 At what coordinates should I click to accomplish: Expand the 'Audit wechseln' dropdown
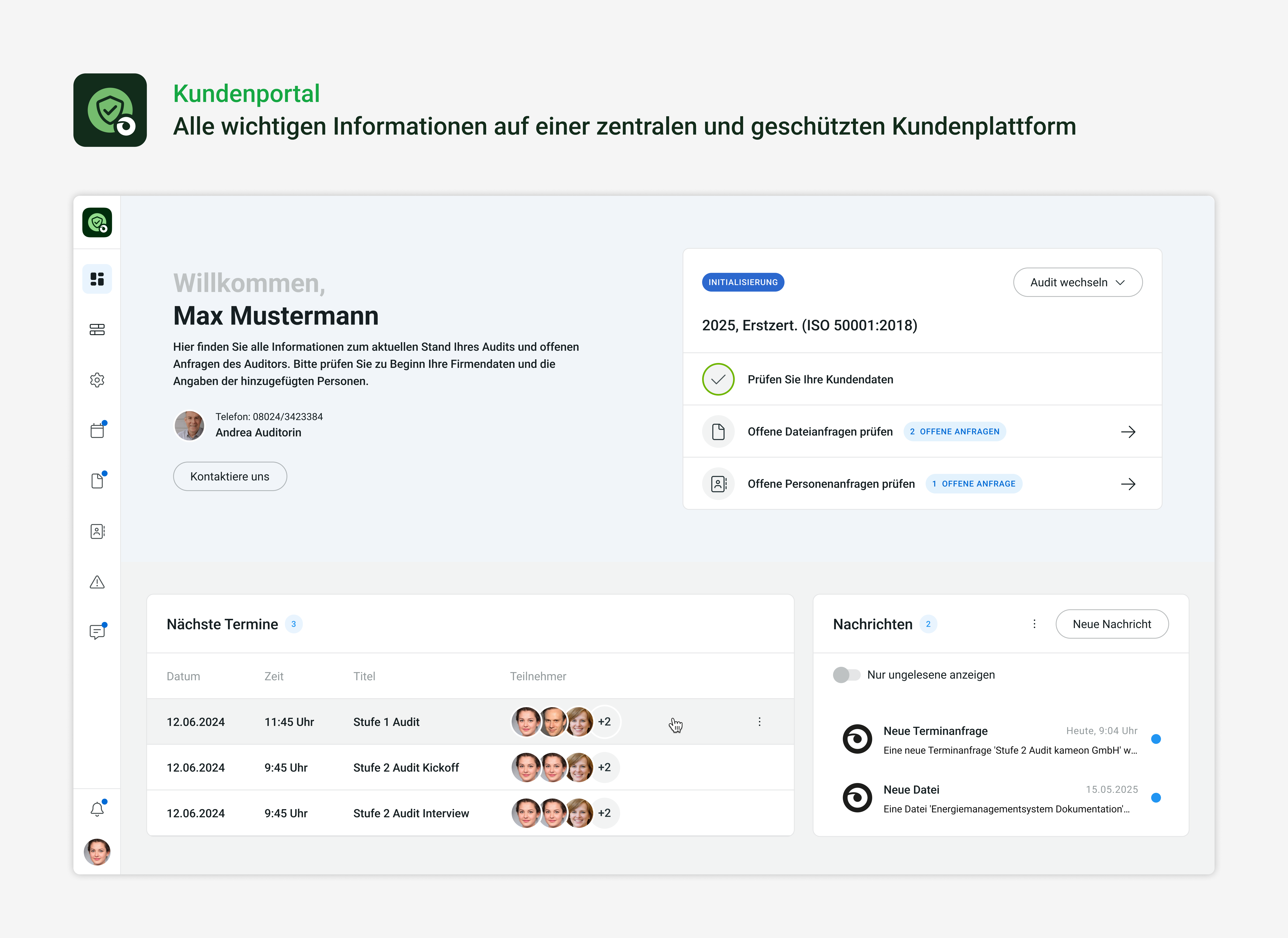coord(1077,282)
